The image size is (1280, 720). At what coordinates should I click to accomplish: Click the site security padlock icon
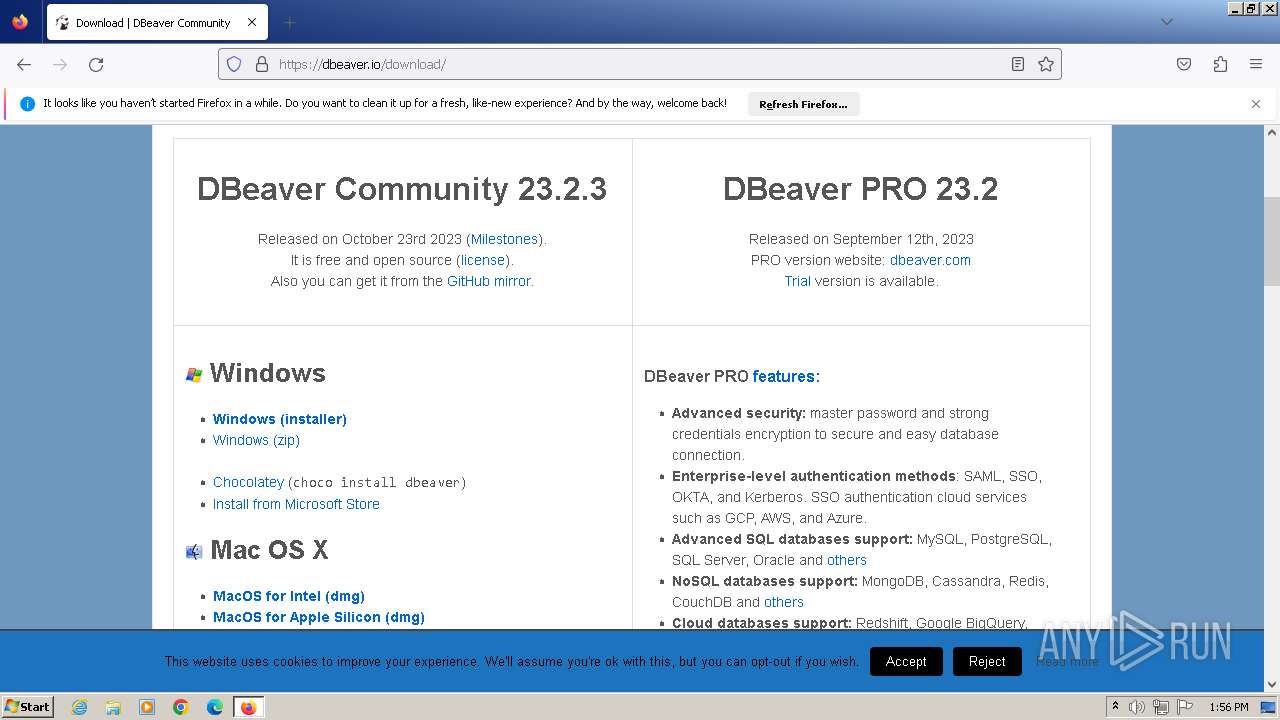click(262, 64)
